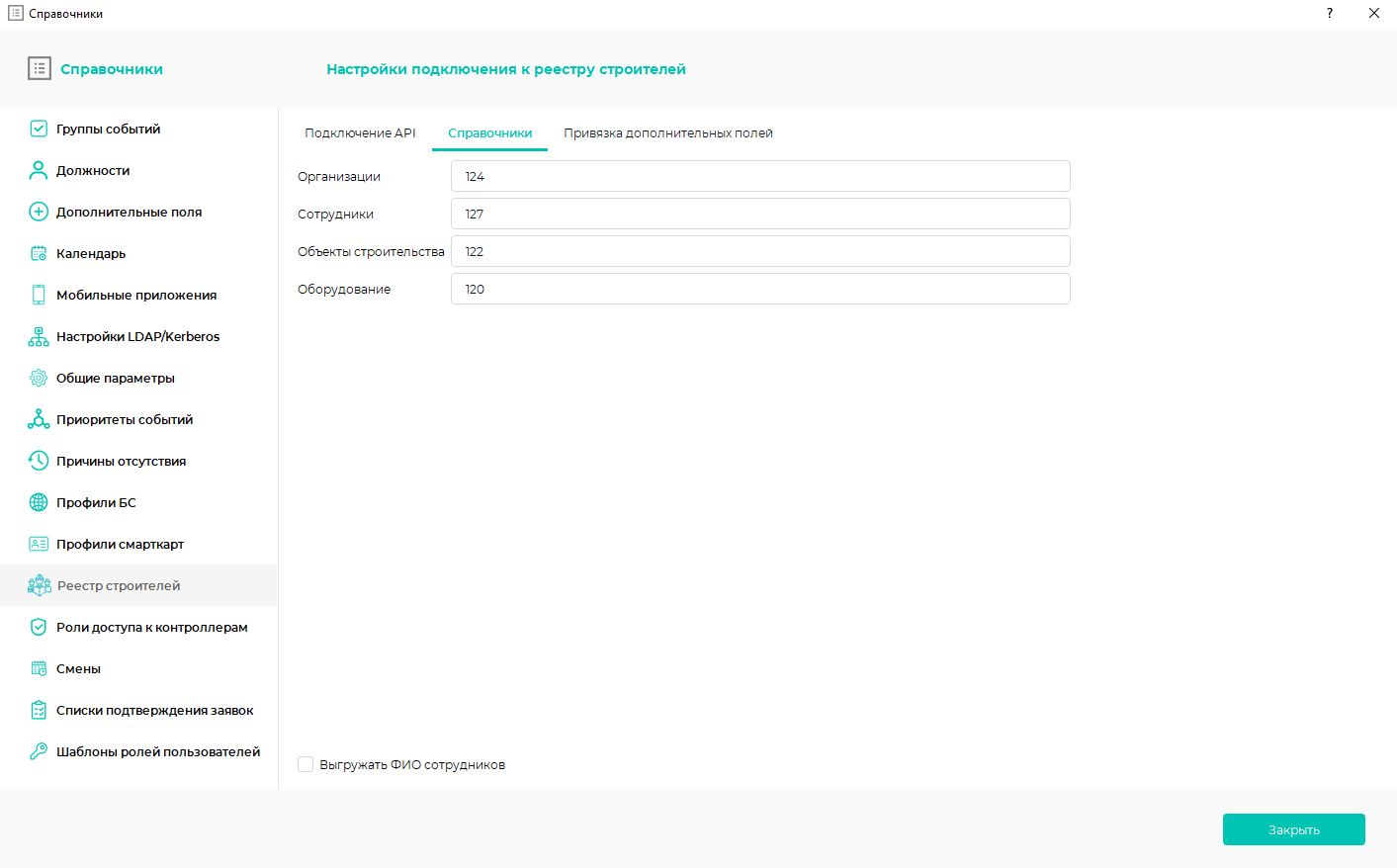Click the Настройки LDAP/Kerberos network icon

[39, 336]
